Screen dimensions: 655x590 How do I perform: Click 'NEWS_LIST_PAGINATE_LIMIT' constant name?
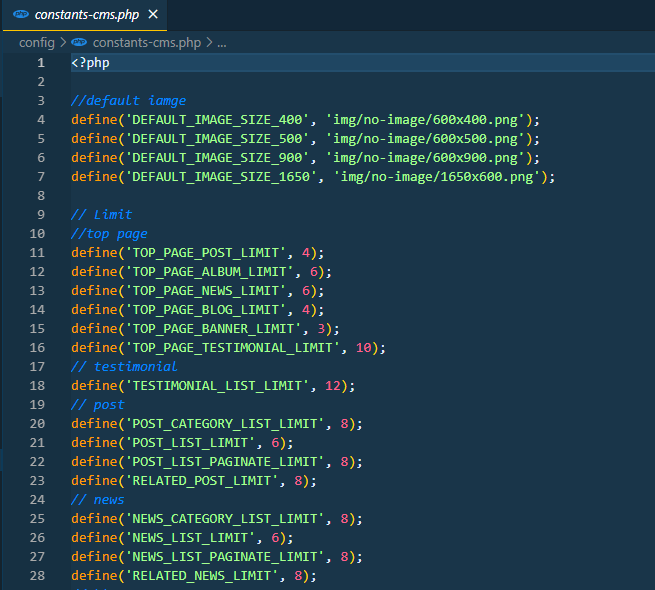click(x=225, y=557)
